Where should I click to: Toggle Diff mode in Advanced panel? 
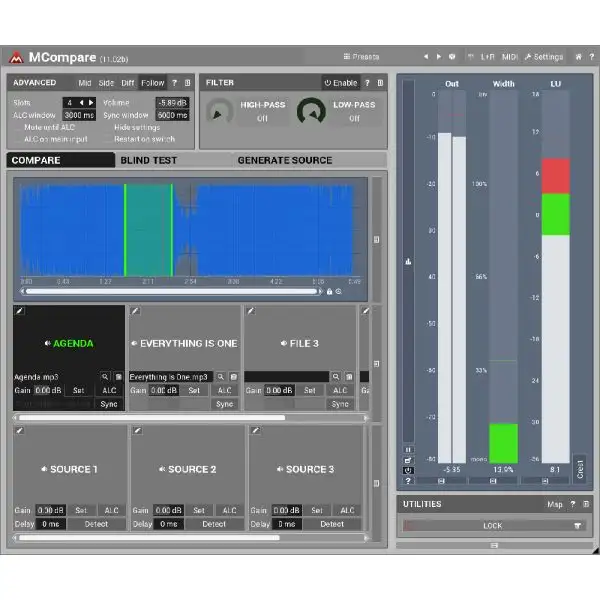tap(128, 83)
